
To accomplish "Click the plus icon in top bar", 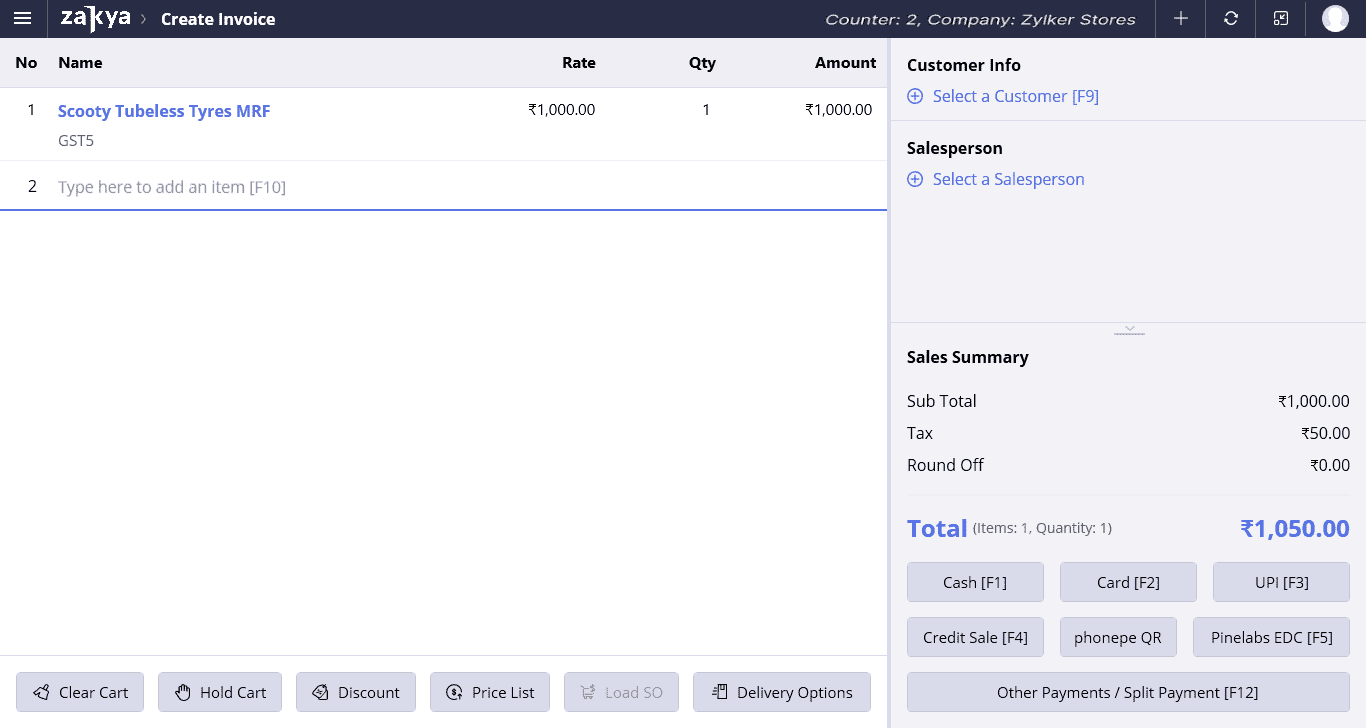I will (x=1181, y=19).
